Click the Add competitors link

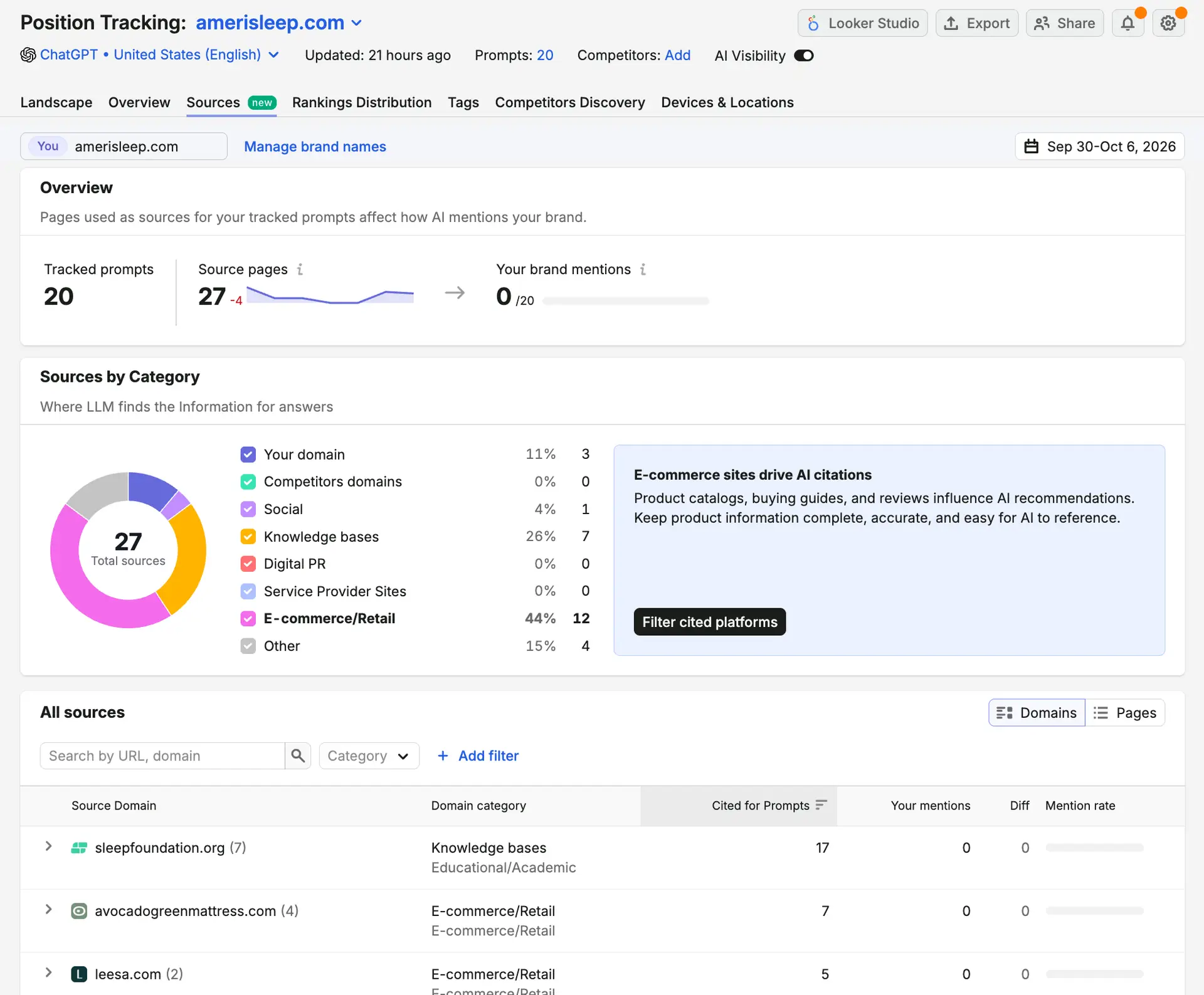pyautogui.click(x=677, y=55)
